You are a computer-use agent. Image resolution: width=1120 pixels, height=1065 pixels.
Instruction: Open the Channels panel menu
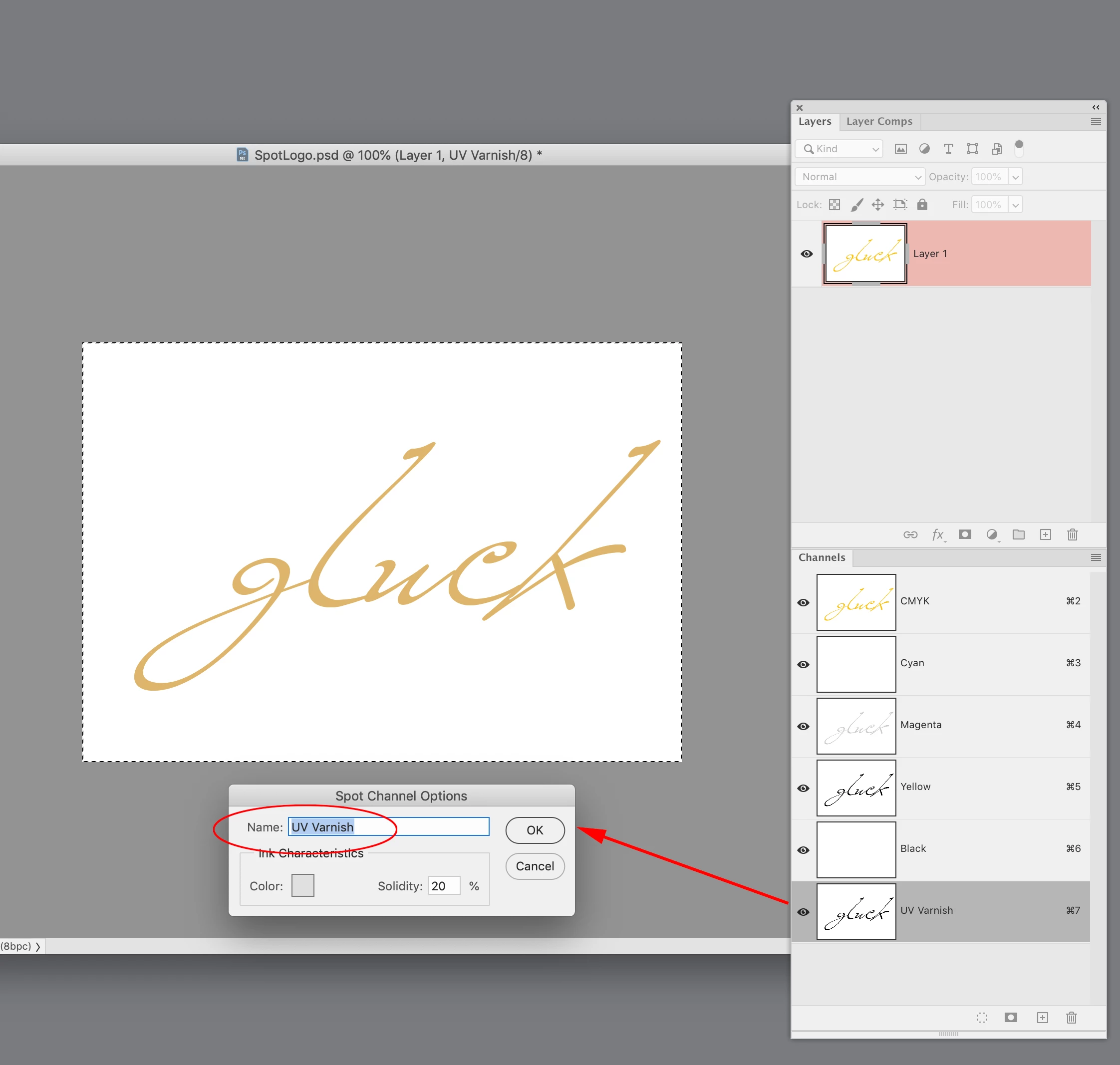pos(1096,557)
